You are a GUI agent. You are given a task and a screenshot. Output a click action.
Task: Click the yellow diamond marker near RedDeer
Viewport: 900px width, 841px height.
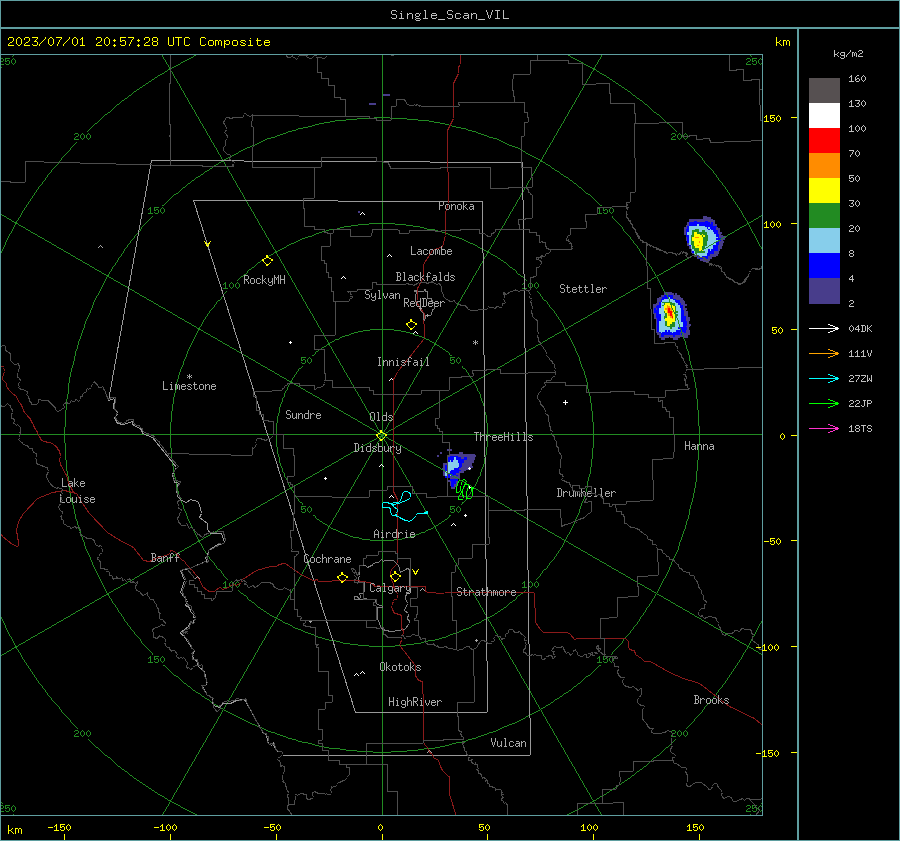[x=412, y=325]
